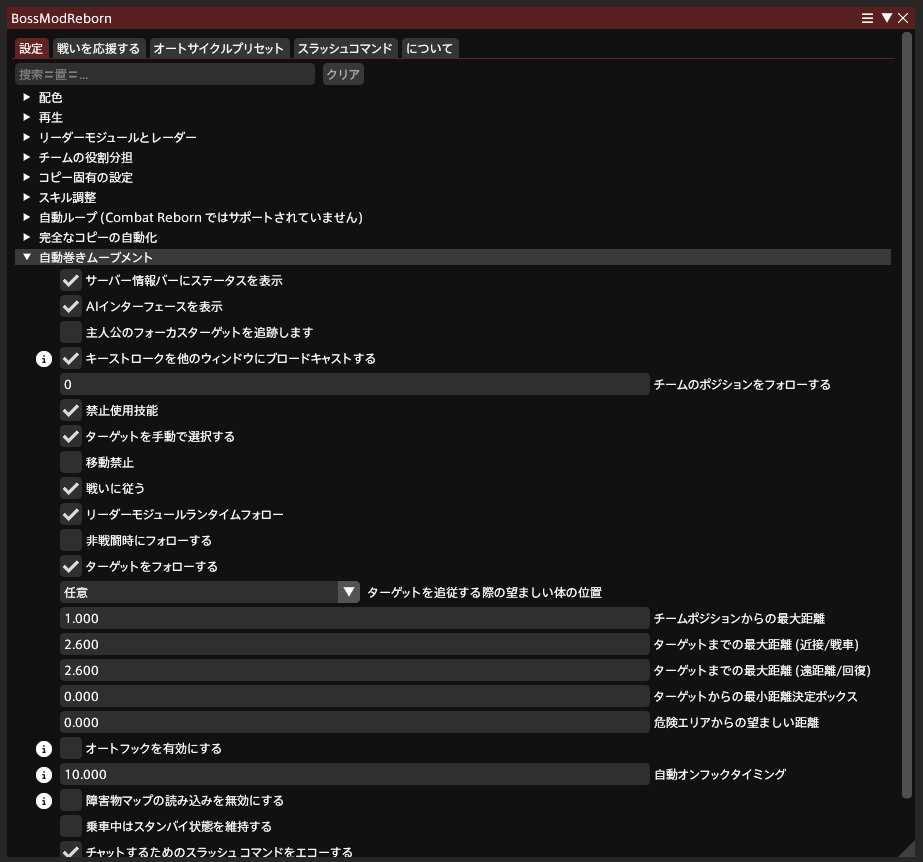
Task: Click ターゲットからの最小距離決定ボックス field
Action: pos(355,696)
